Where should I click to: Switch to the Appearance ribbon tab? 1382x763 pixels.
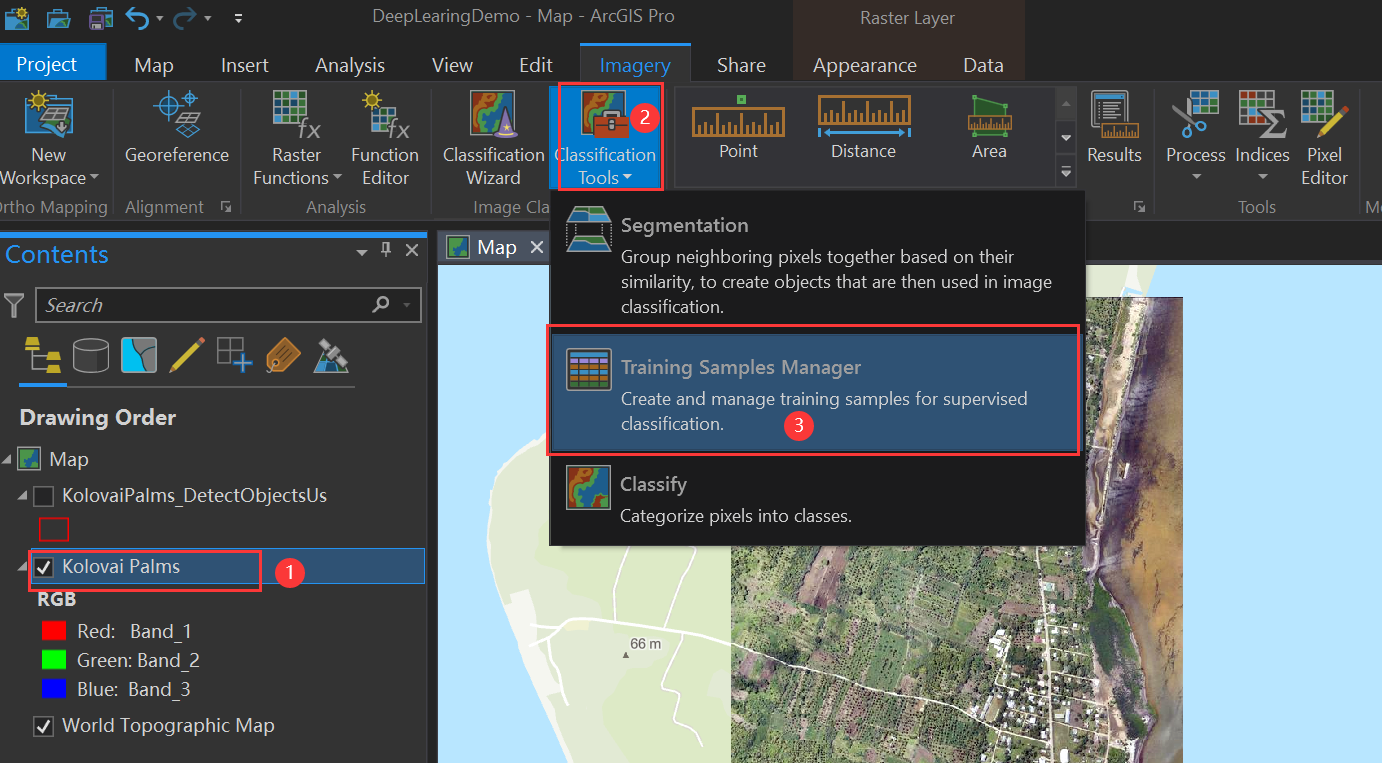click(x=865, y=65)
